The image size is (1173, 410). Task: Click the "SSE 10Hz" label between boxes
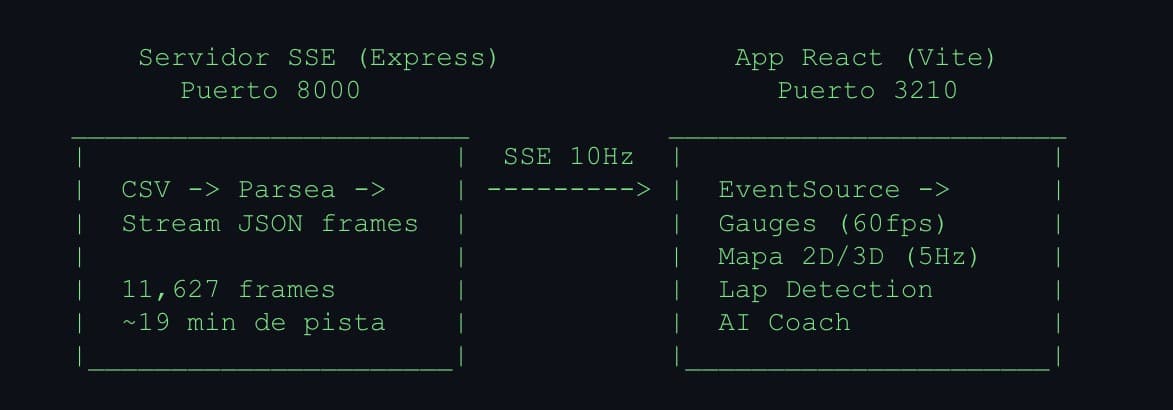(568, 156)
